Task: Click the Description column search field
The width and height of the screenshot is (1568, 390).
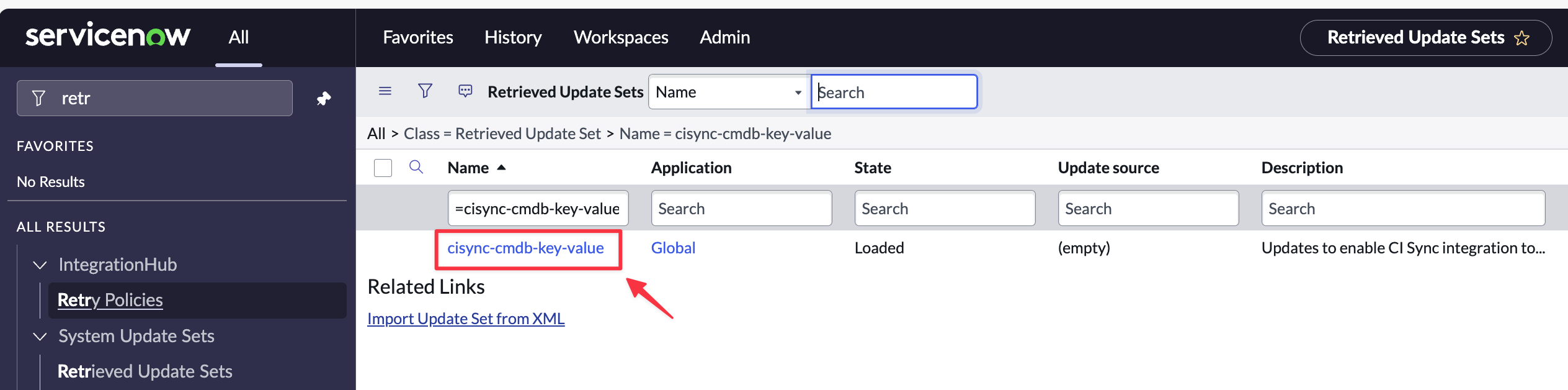Action: tap(1404, 208)
